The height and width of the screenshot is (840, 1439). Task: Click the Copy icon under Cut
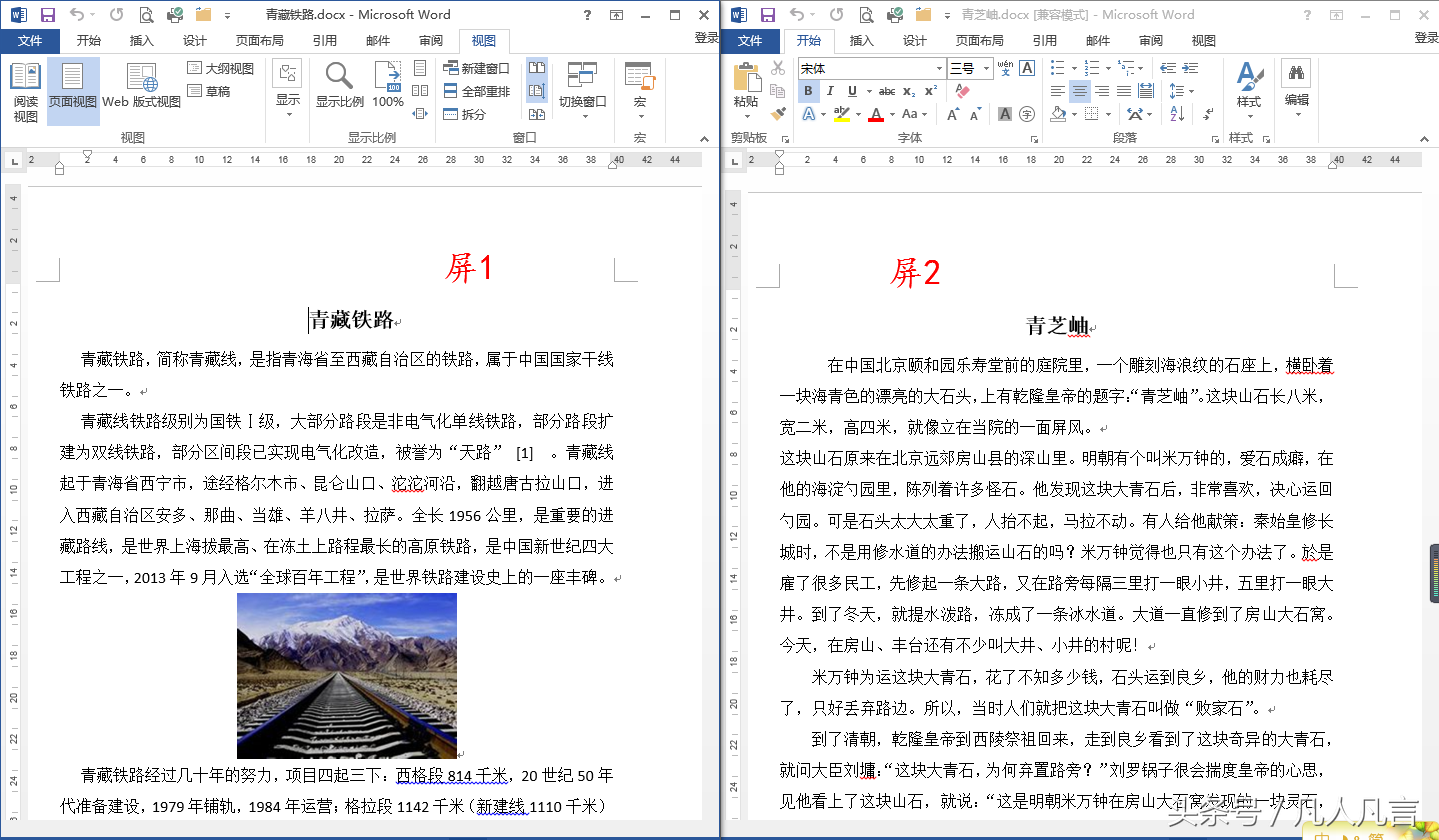click(x=778, y=91)
